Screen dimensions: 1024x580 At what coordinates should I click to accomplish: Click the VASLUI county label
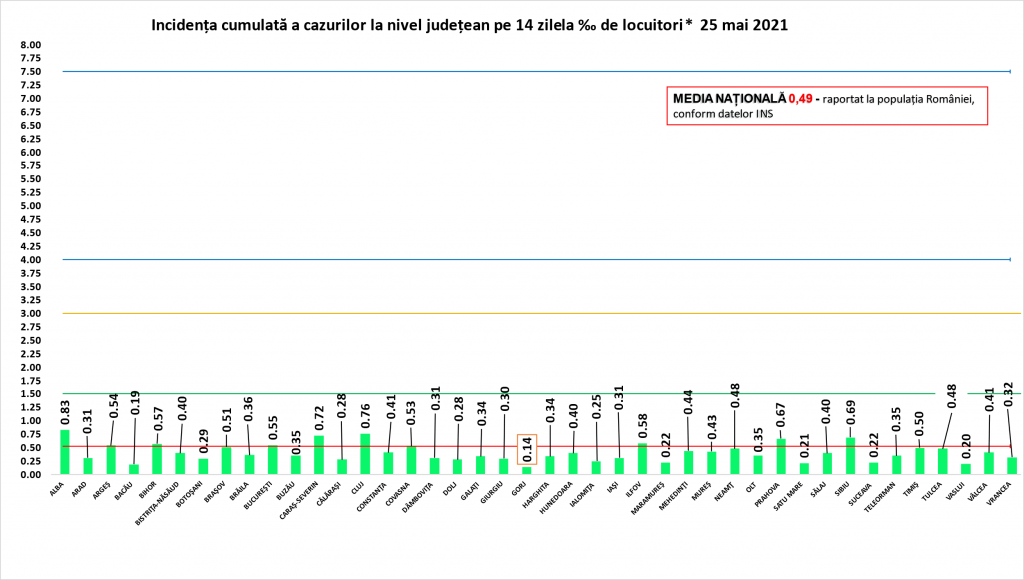pos(955,491)
